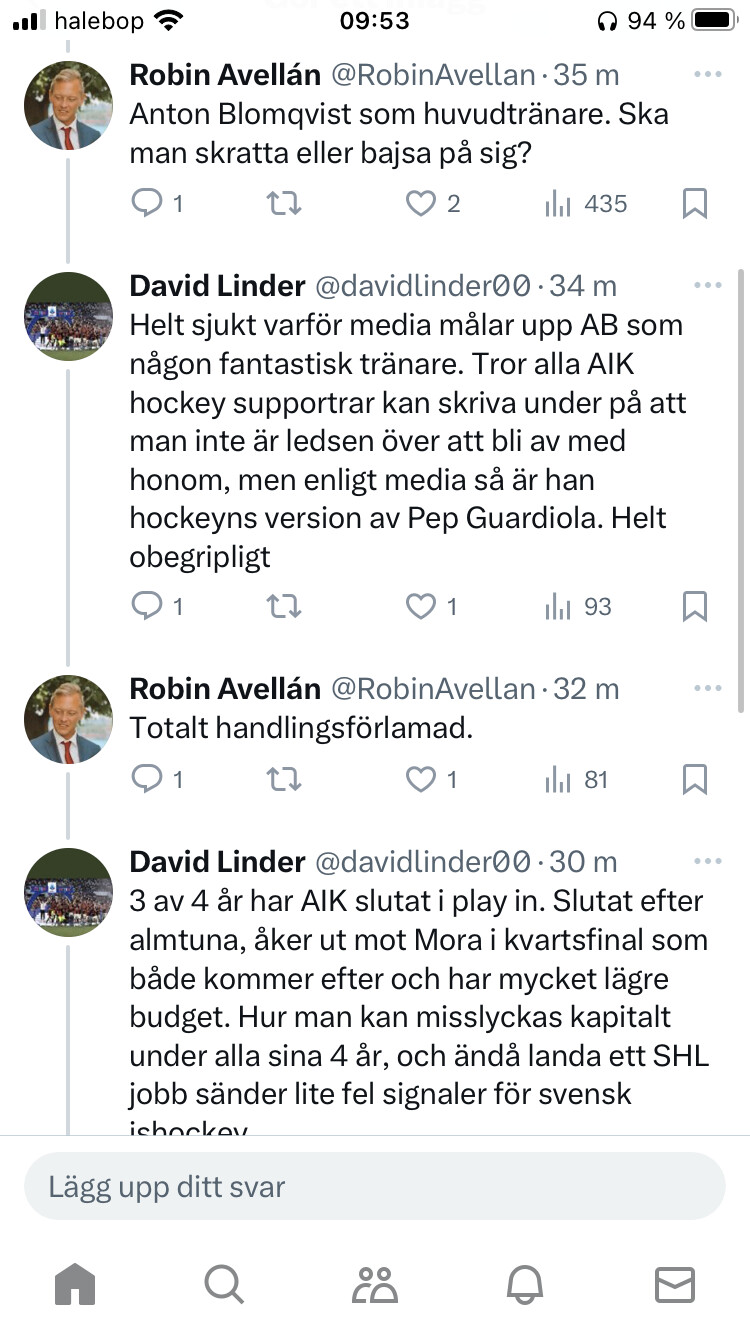Open Notifications bell tab
Screen dimensions: 750x1334
coord(525,1285)
